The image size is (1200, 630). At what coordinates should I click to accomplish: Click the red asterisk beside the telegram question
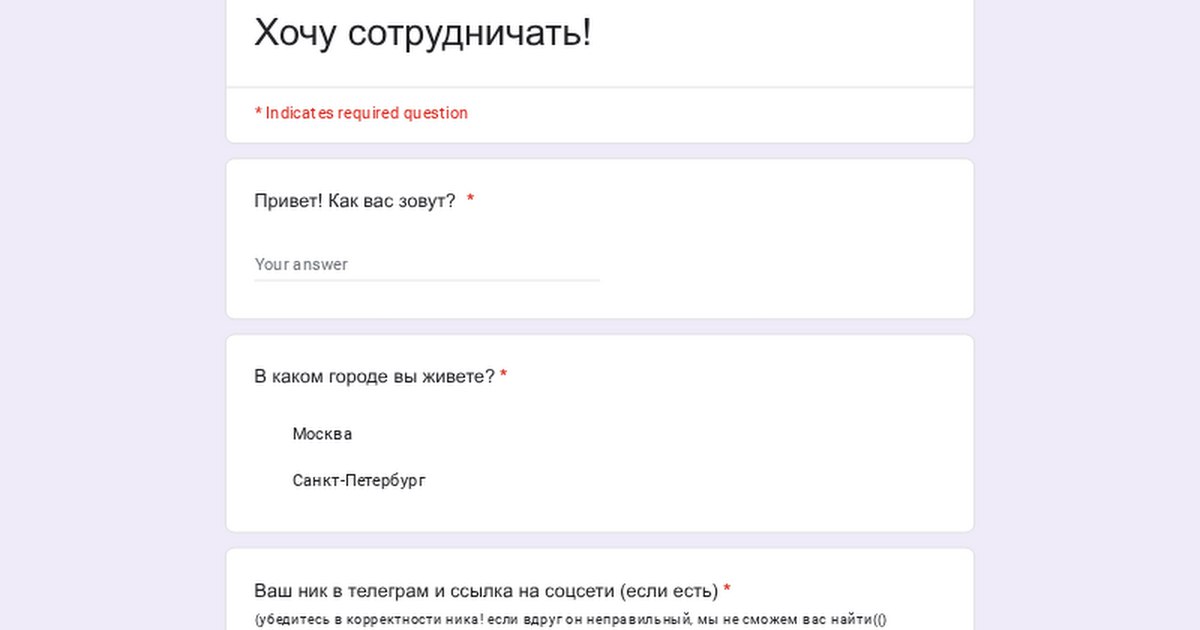(727, 591)
